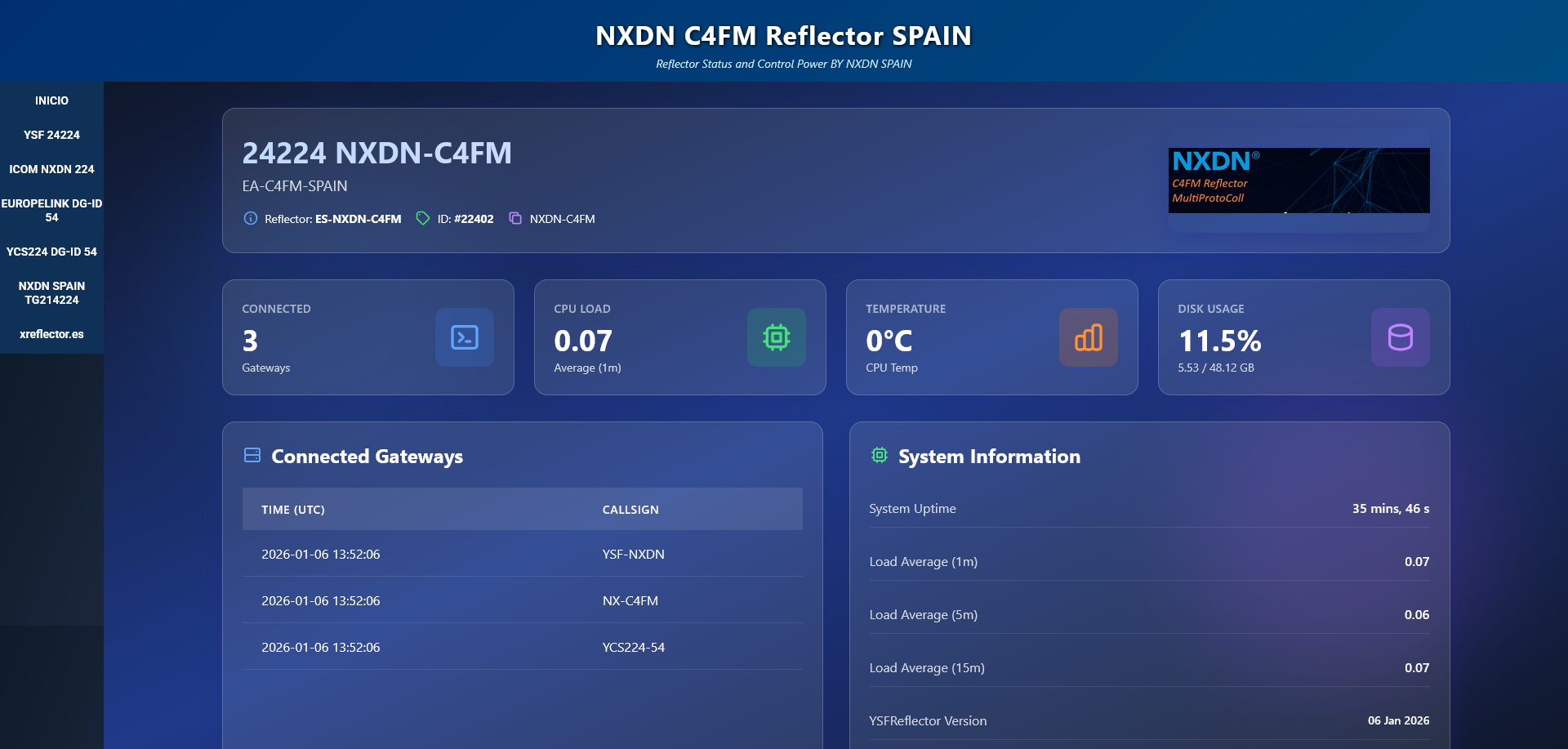Open the INICIO menu item

point(51,100)
